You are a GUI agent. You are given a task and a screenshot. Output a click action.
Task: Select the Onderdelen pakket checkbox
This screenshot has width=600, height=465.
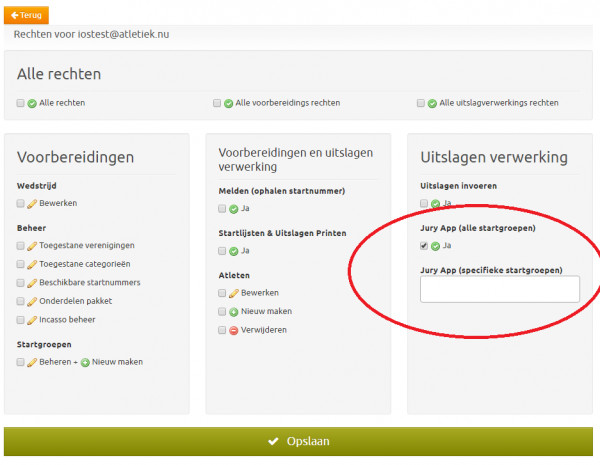20,301
